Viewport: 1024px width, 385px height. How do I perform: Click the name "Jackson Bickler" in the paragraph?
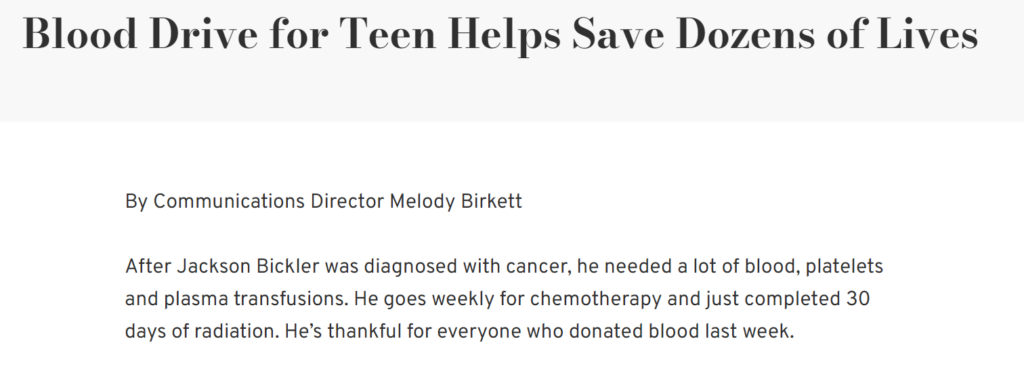pyautogui.click(x=248, y=266)
